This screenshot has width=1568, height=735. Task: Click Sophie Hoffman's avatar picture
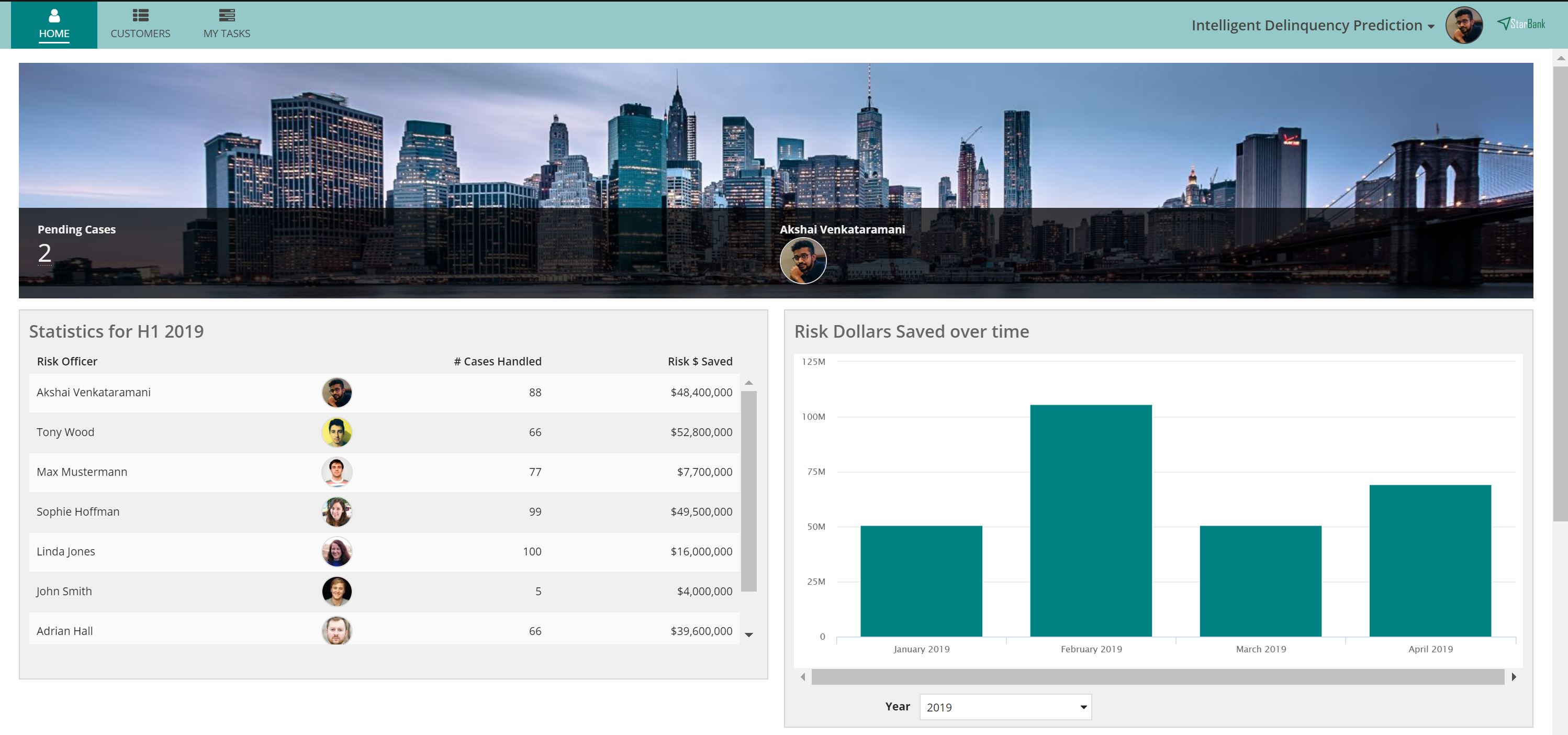[x=337, y=511]
